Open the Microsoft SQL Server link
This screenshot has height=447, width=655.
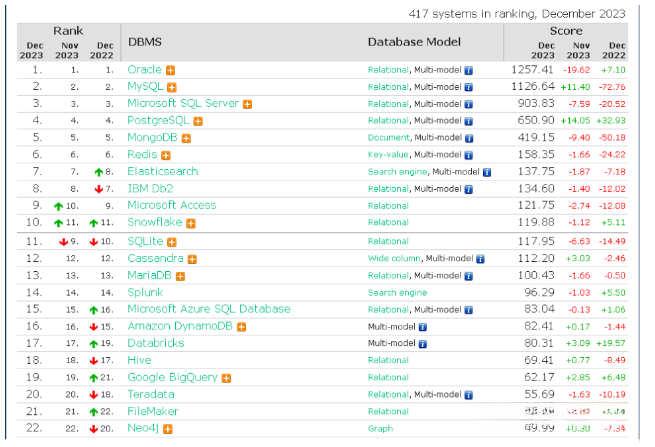point(183,104)
